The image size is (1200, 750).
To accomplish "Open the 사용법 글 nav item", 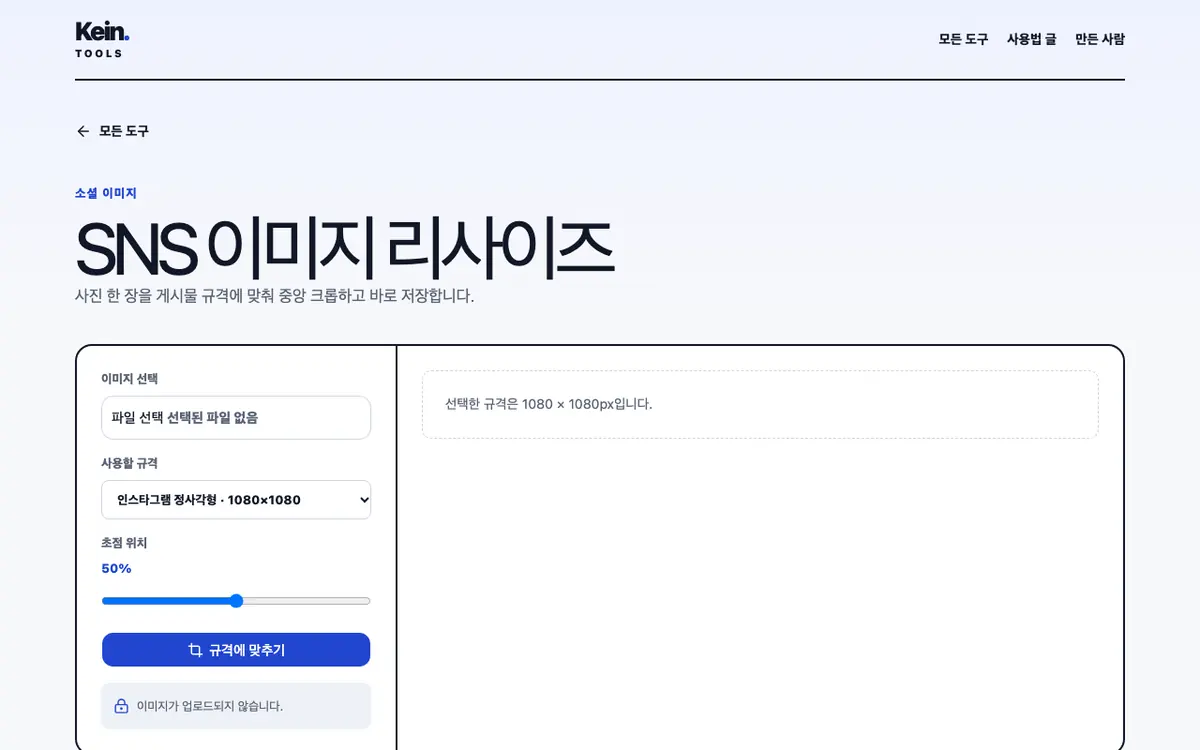I will (1031, 39).
